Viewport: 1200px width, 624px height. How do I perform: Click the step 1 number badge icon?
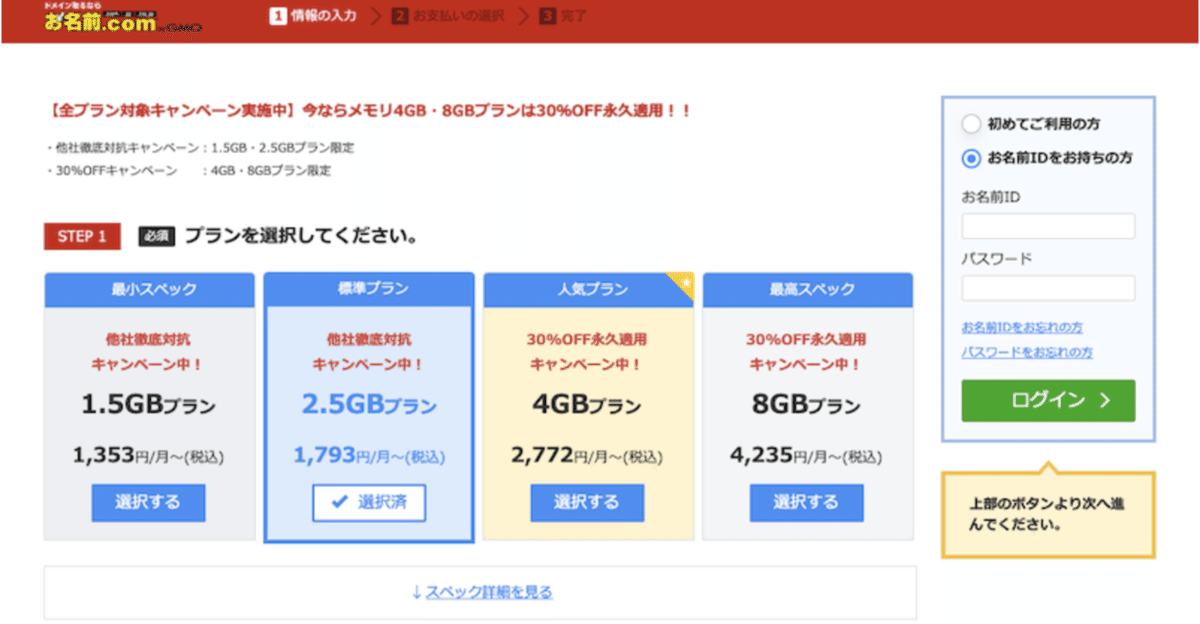[277, 15]
